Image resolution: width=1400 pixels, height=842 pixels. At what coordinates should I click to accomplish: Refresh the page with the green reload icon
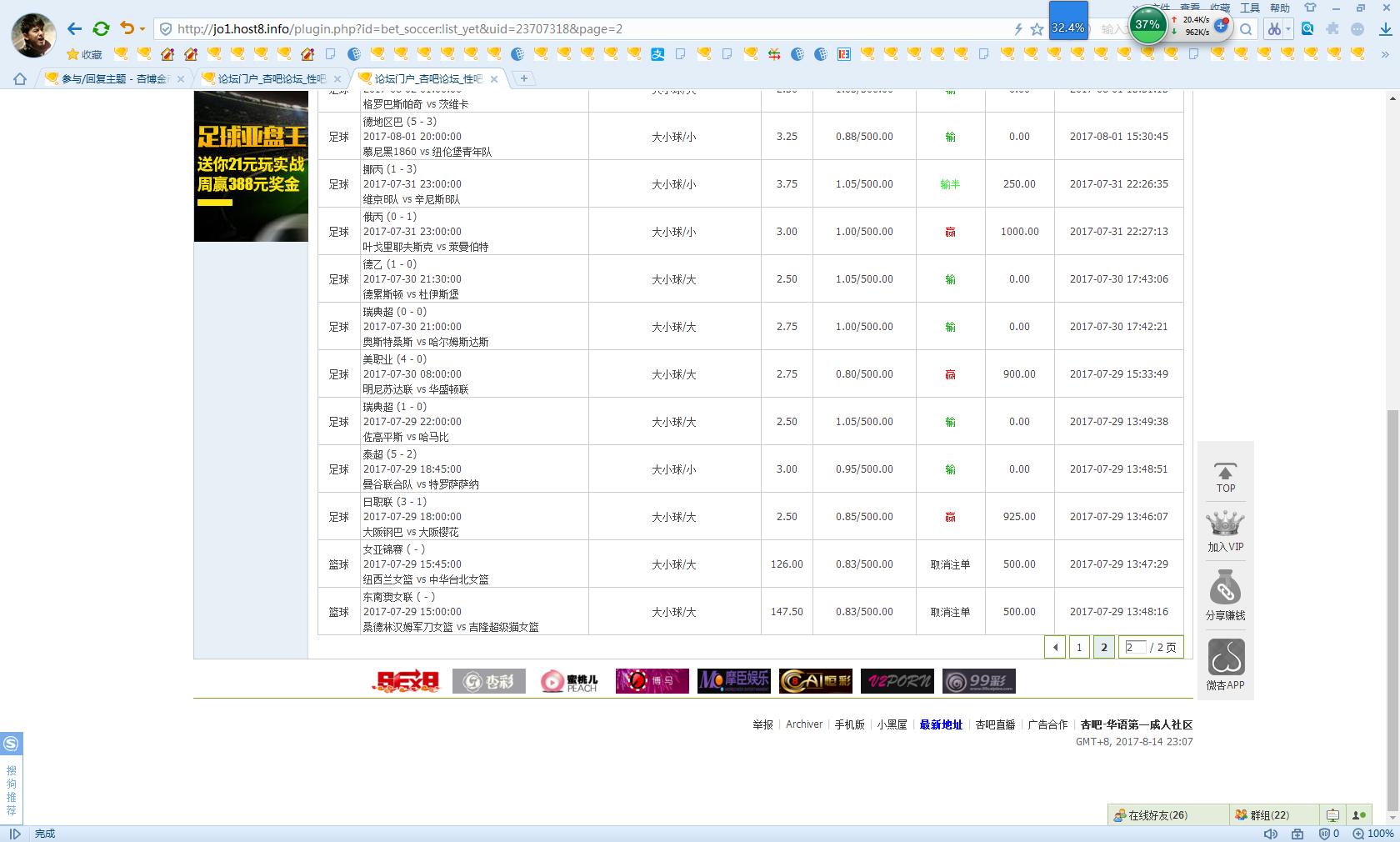101,29
